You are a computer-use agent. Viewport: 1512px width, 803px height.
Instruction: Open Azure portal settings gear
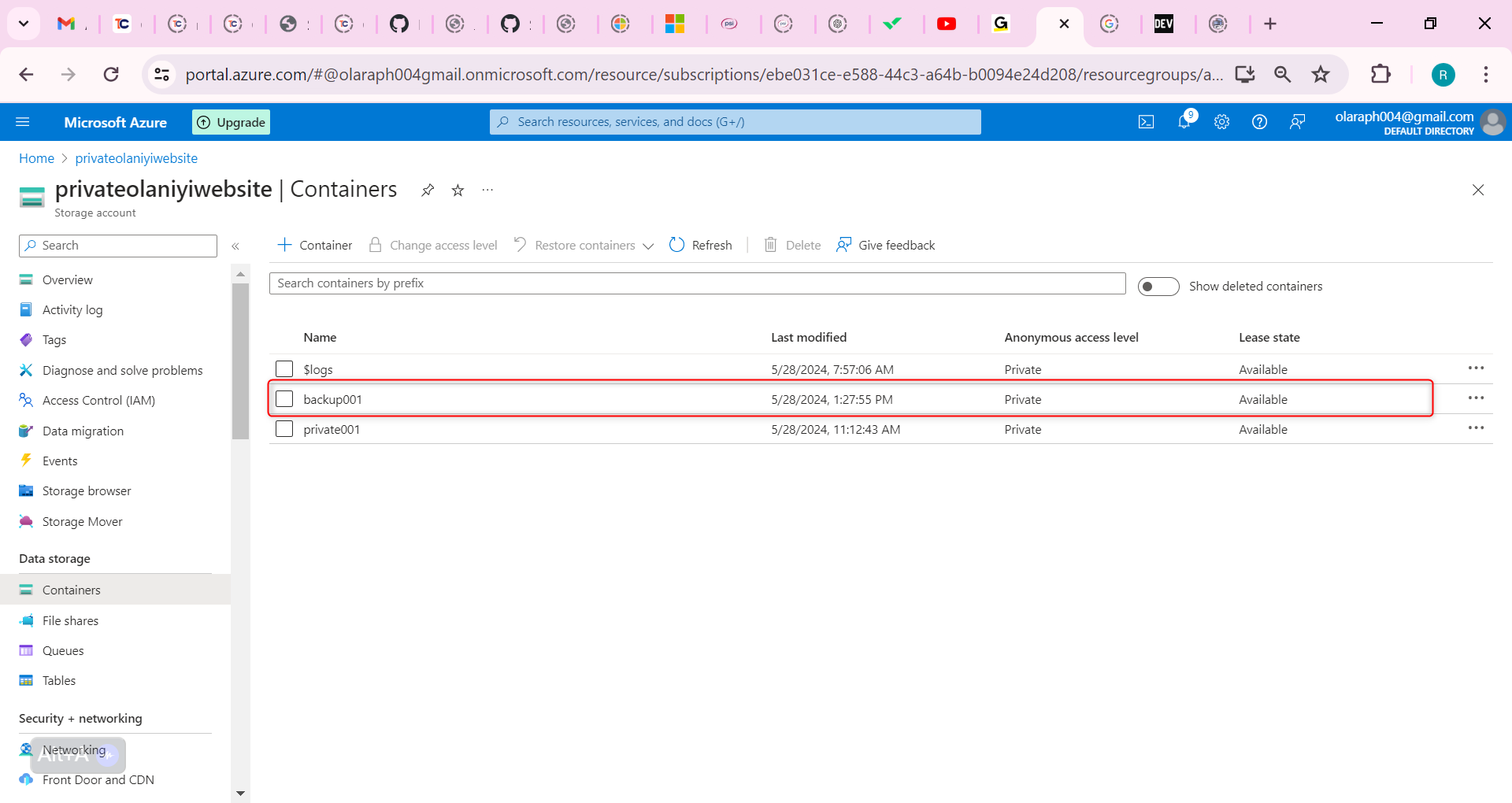(x=1221, y=122)
